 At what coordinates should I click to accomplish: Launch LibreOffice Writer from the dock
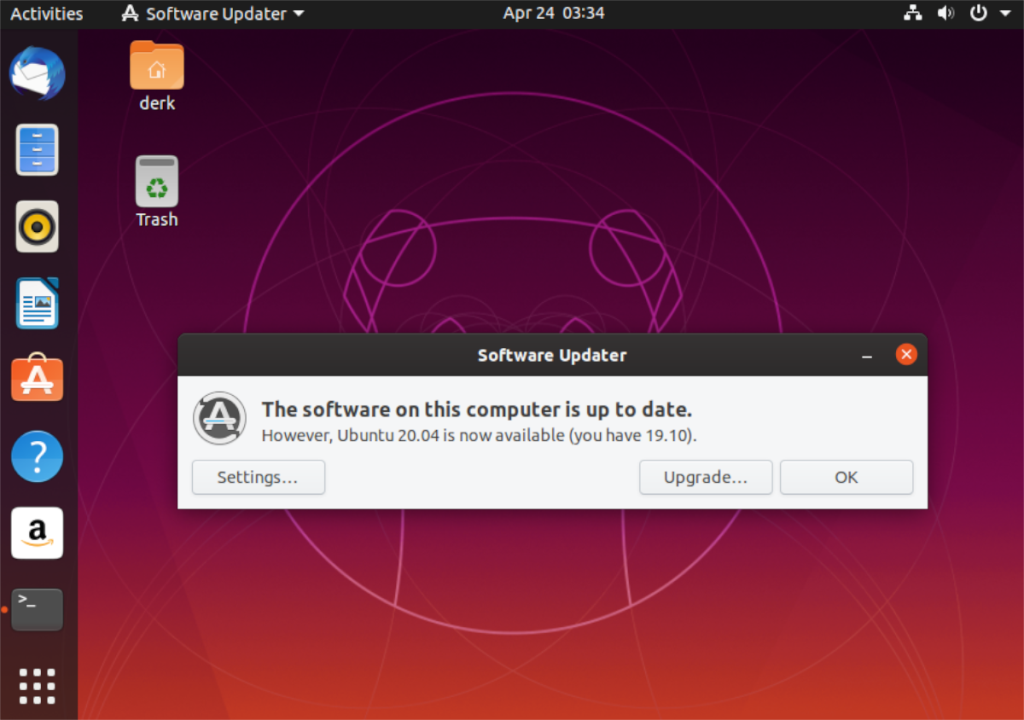point(37,303)
